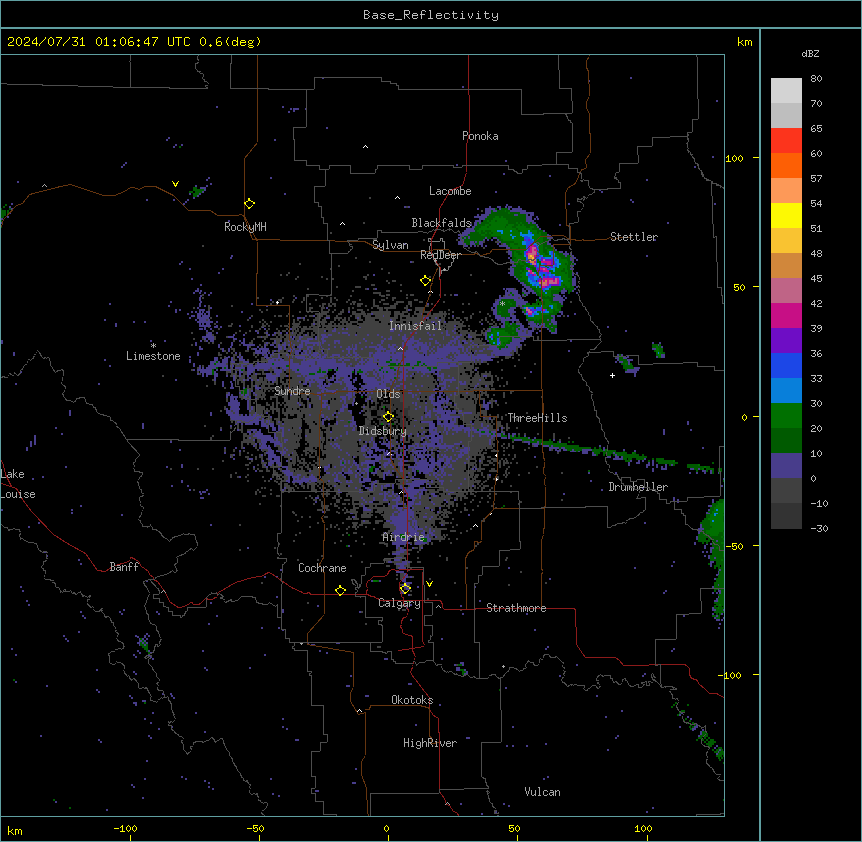Click the Stettler city label
The image size is (862, 842).
[x=634, y=237]
